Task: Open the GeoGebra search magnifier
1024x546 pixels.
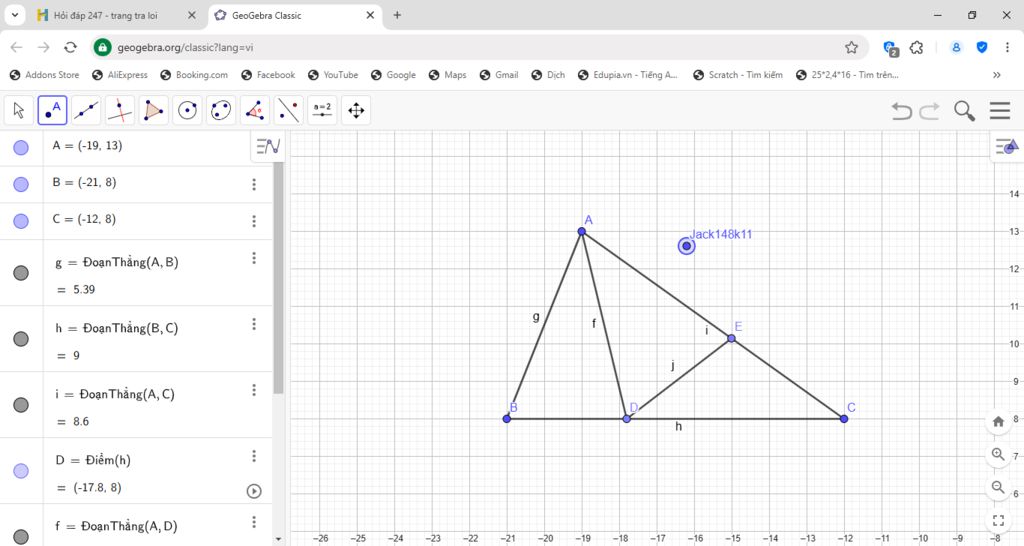Action: tap(964, 111)
